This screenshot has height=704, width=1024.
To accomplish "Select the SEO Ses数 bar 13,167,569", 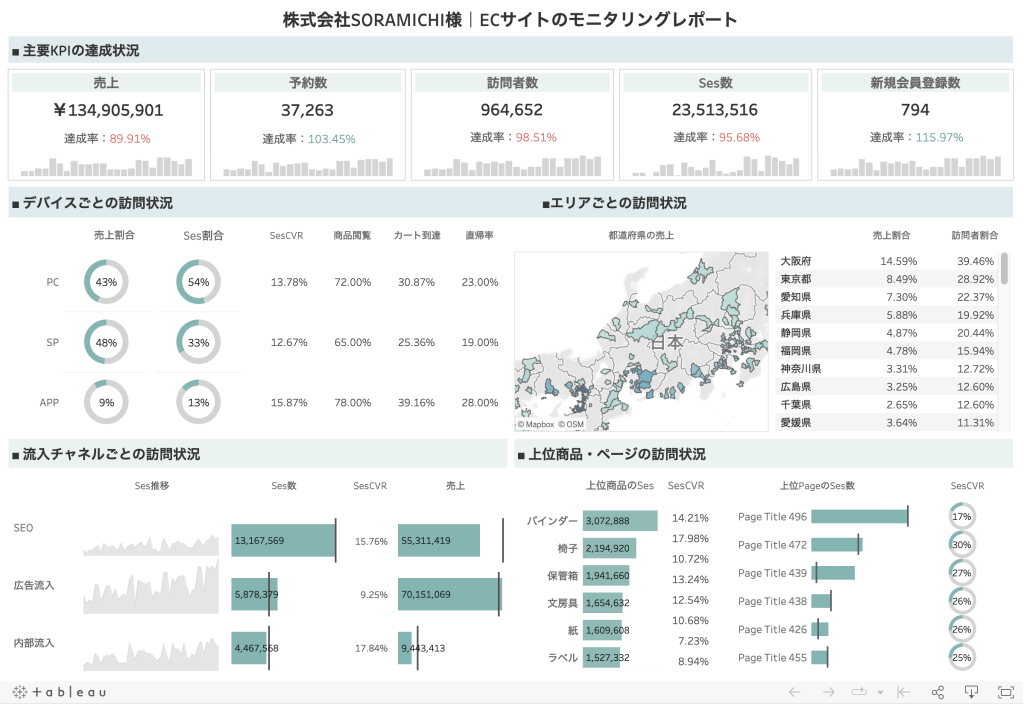I will coord(283,541).
